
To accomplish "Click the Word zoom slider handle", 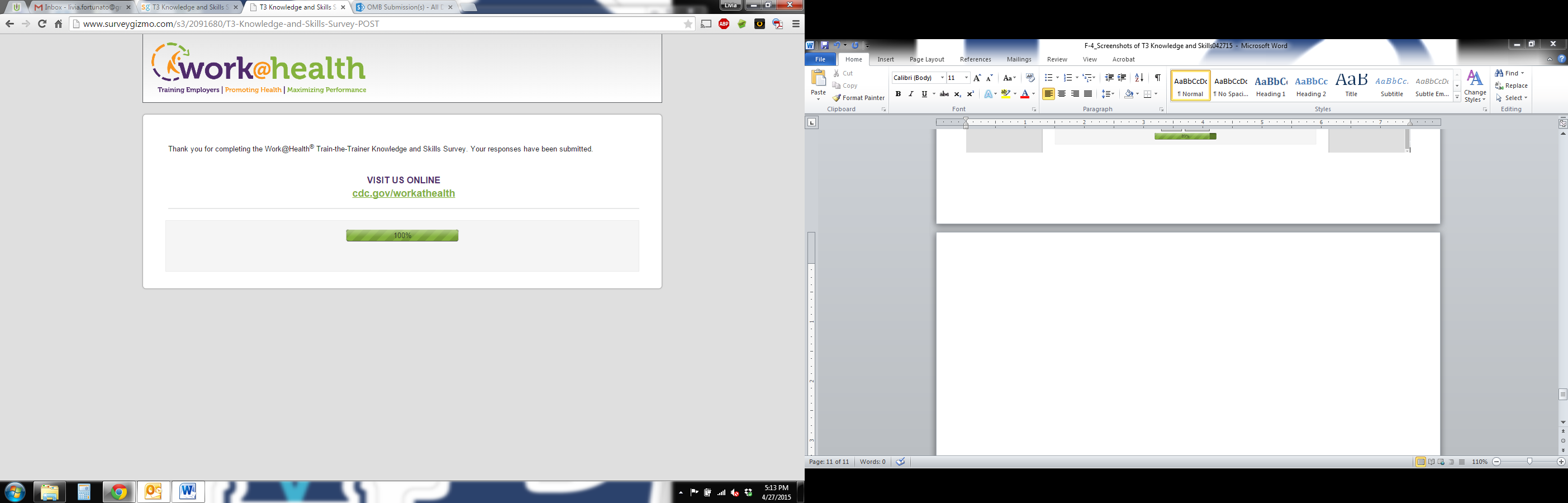I will [1529, 462].
